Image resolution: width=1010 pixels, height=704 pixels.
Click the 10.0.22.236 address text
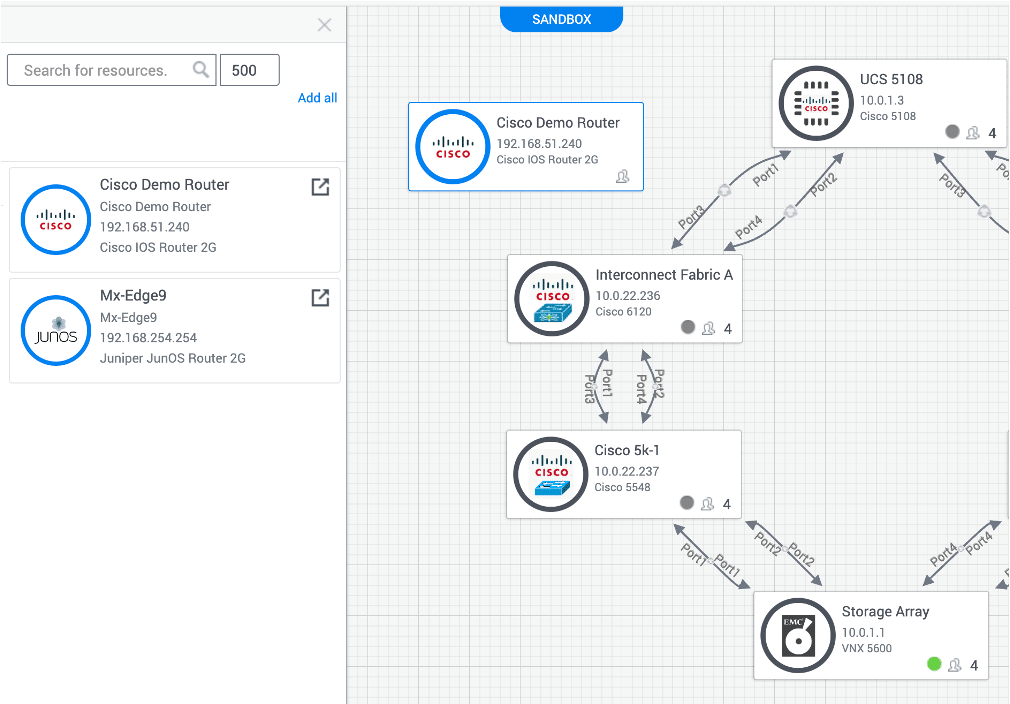pos(628,296)
